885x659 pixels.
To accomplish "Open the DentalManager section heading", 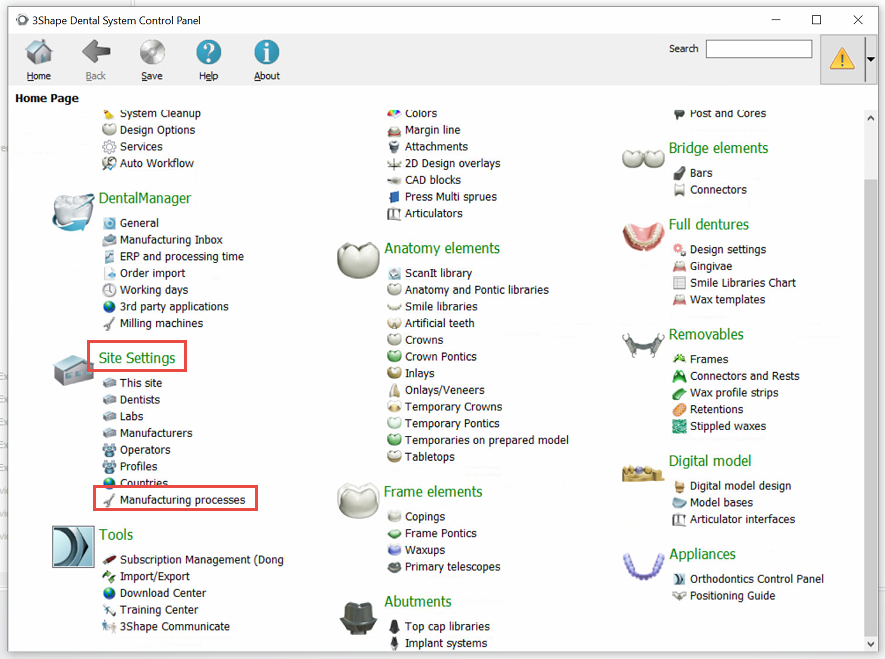I will [x=145, y=198].
